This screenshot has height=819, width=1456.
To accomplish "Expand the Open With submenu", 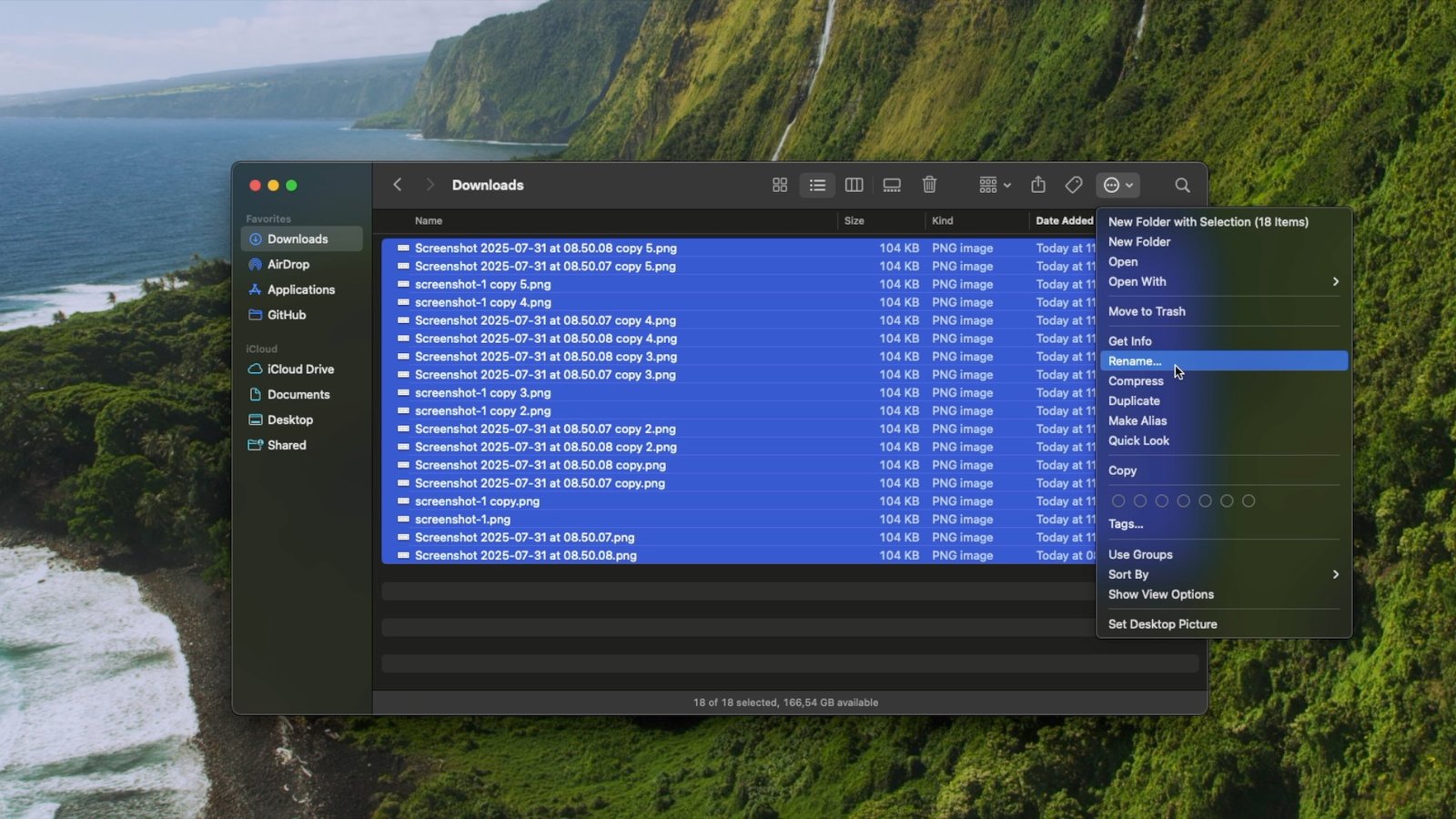I will point(1223,282).
